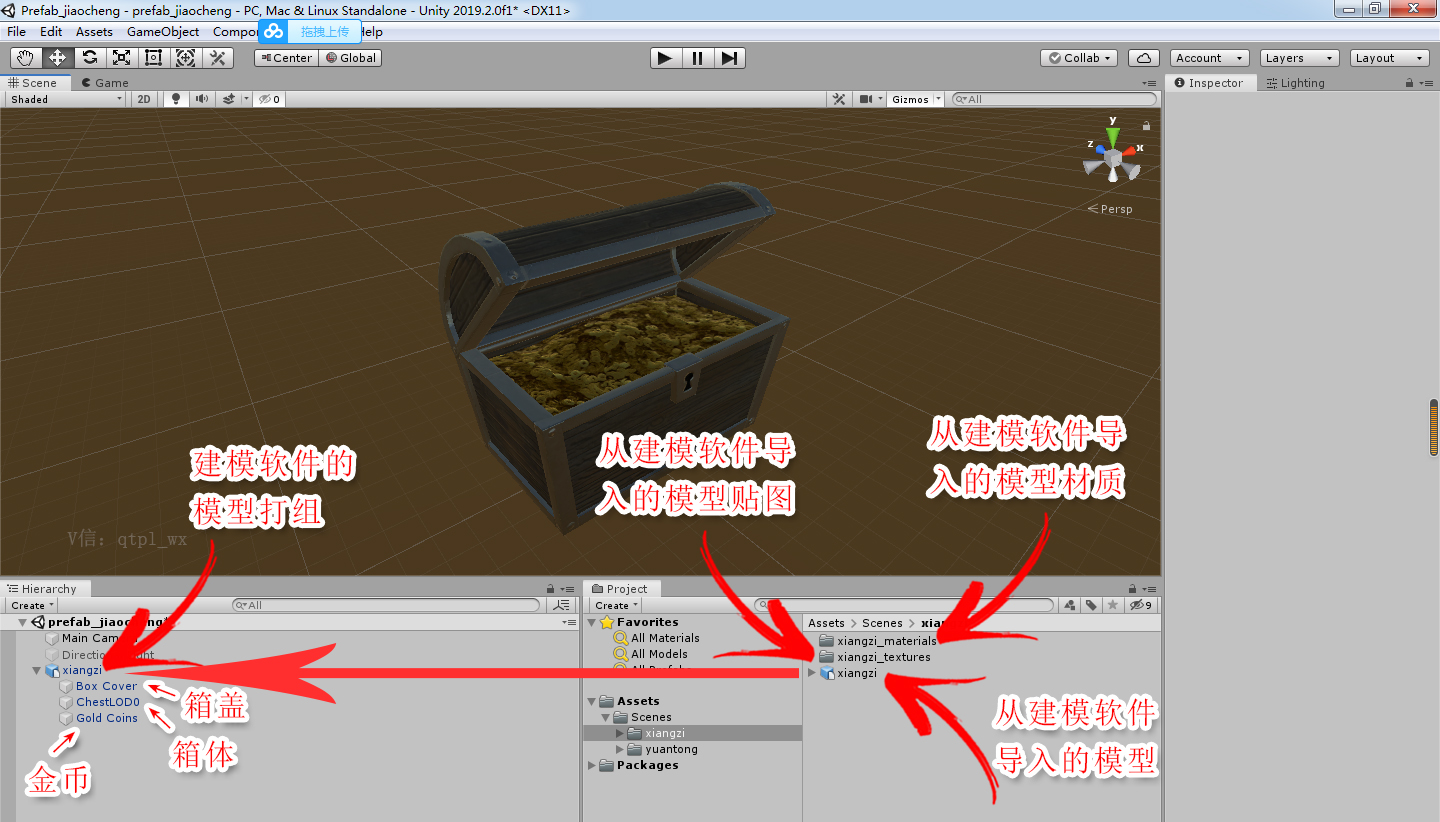This screenshot has width=1440, height=822.
Task: Search by type icon in Project
Action: click(1070, 605)
